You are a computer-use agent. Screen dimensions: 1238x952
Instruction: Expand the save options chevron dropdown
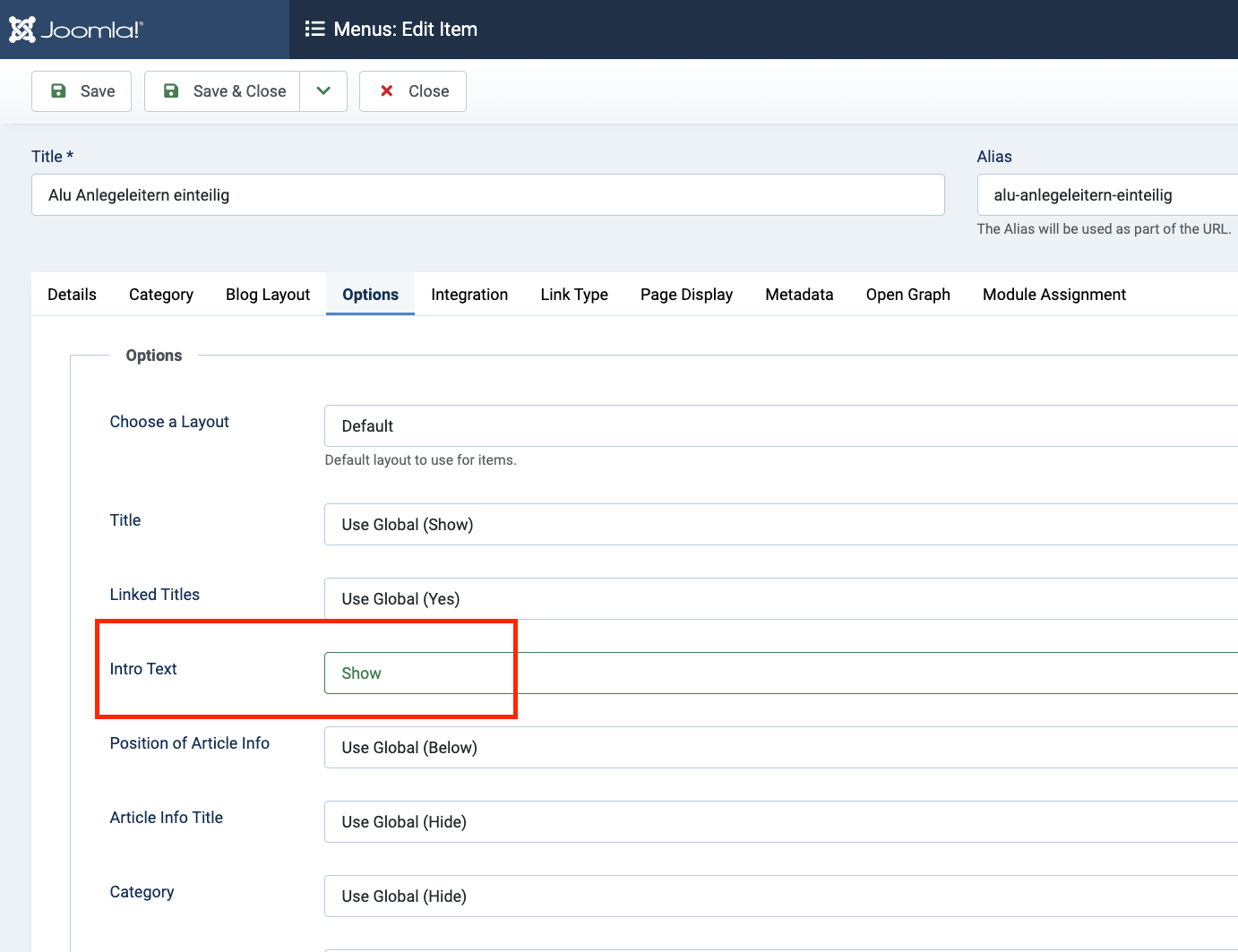coord(323,91)
